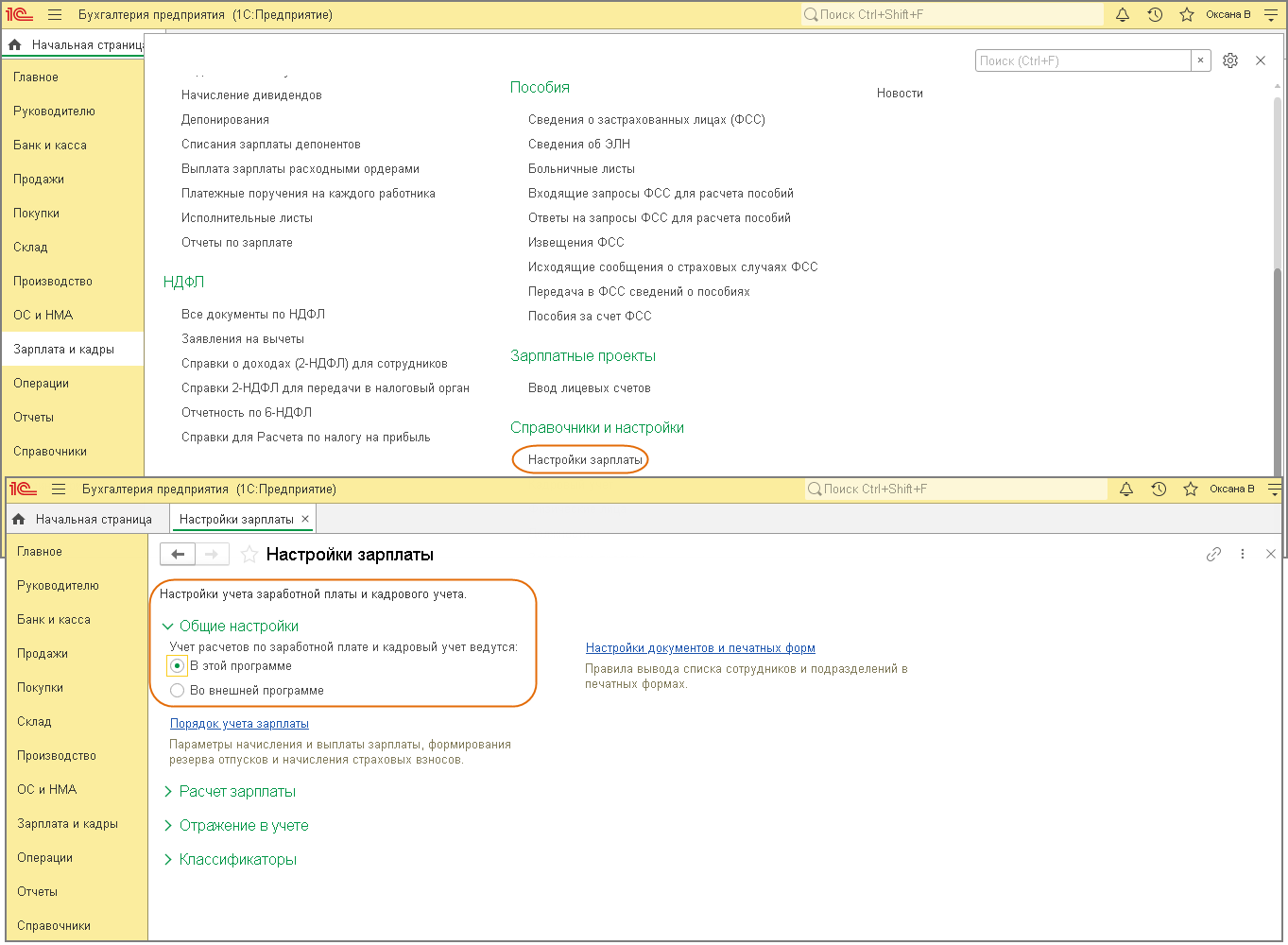
Task: Close the upper section menu panel
Action: 1261,60
